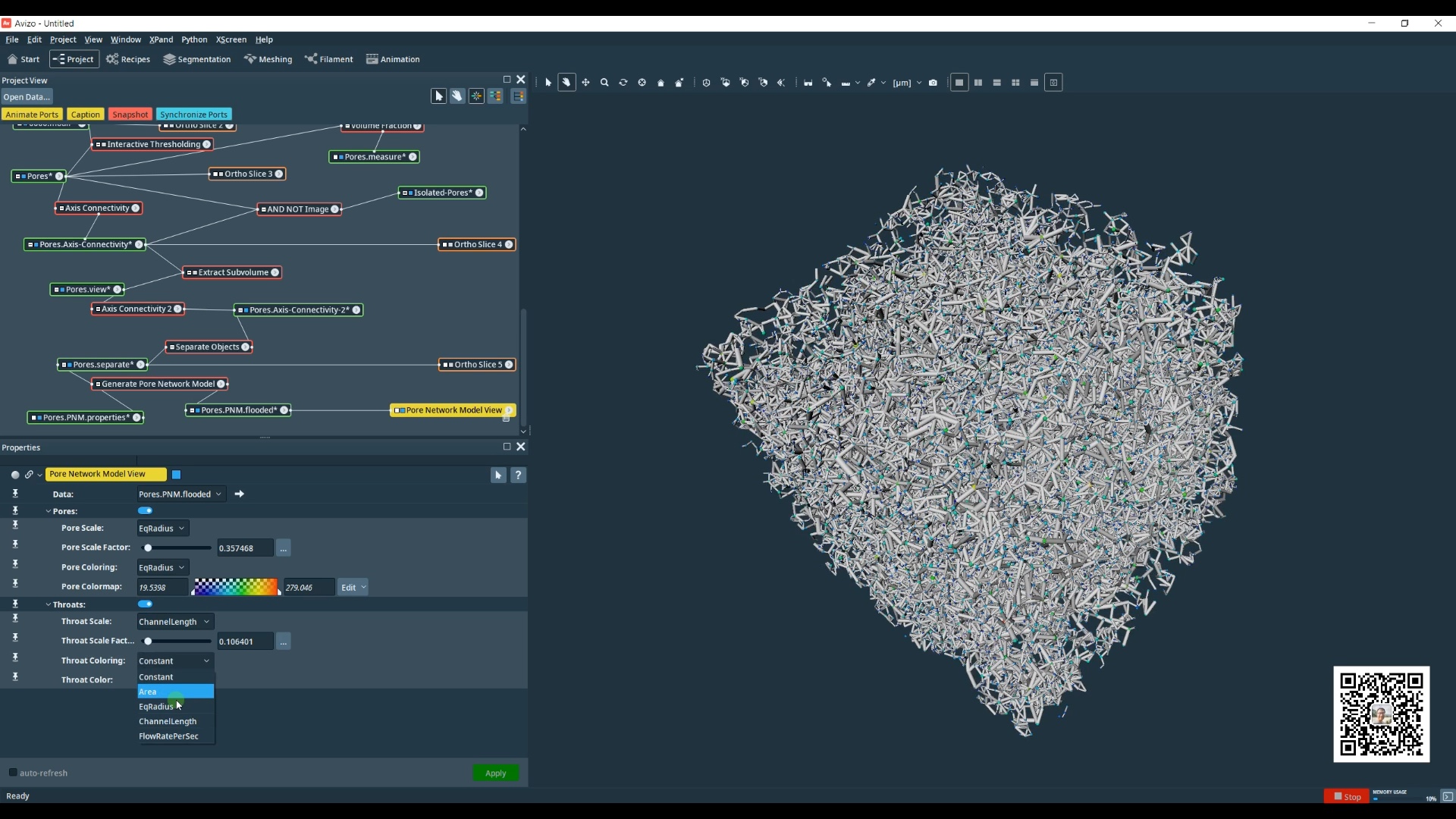Toggle the circle port on Pores.view* node
This screenshot has height=819, width=1456.
117,290
